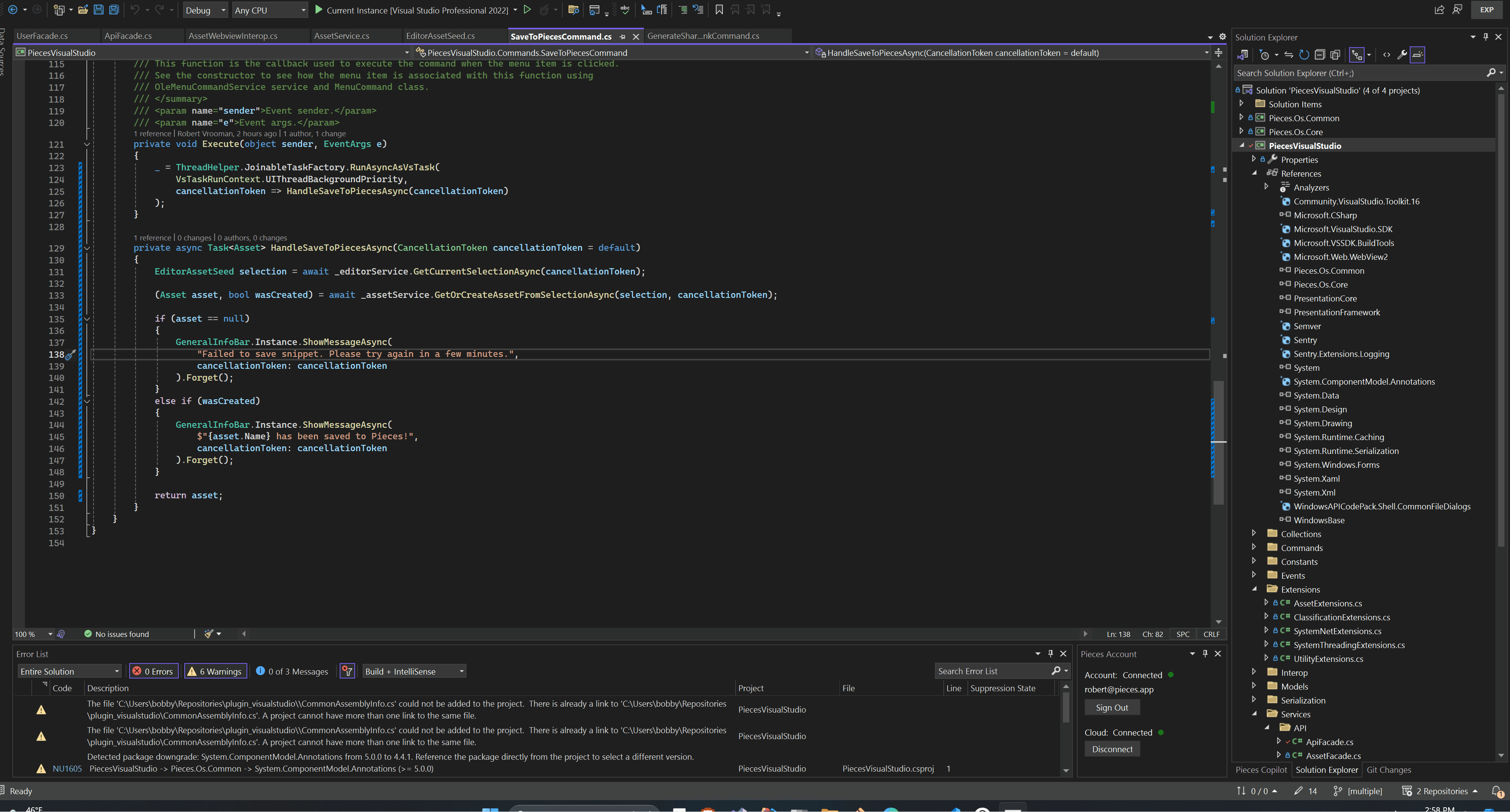
Task: Click Sync with Active Document icon
Action: point(1288,55)
